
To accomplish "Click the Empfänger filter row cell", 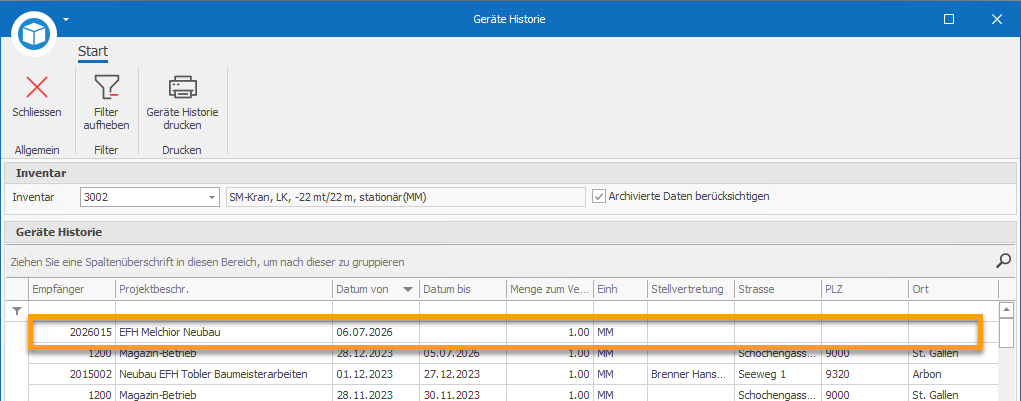I will click(72, 311).
